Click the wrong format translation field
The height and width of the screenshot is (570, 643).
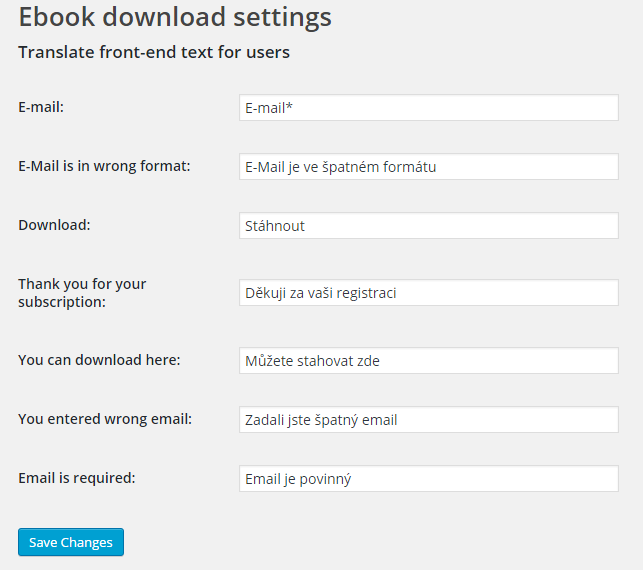pos(428,167)
